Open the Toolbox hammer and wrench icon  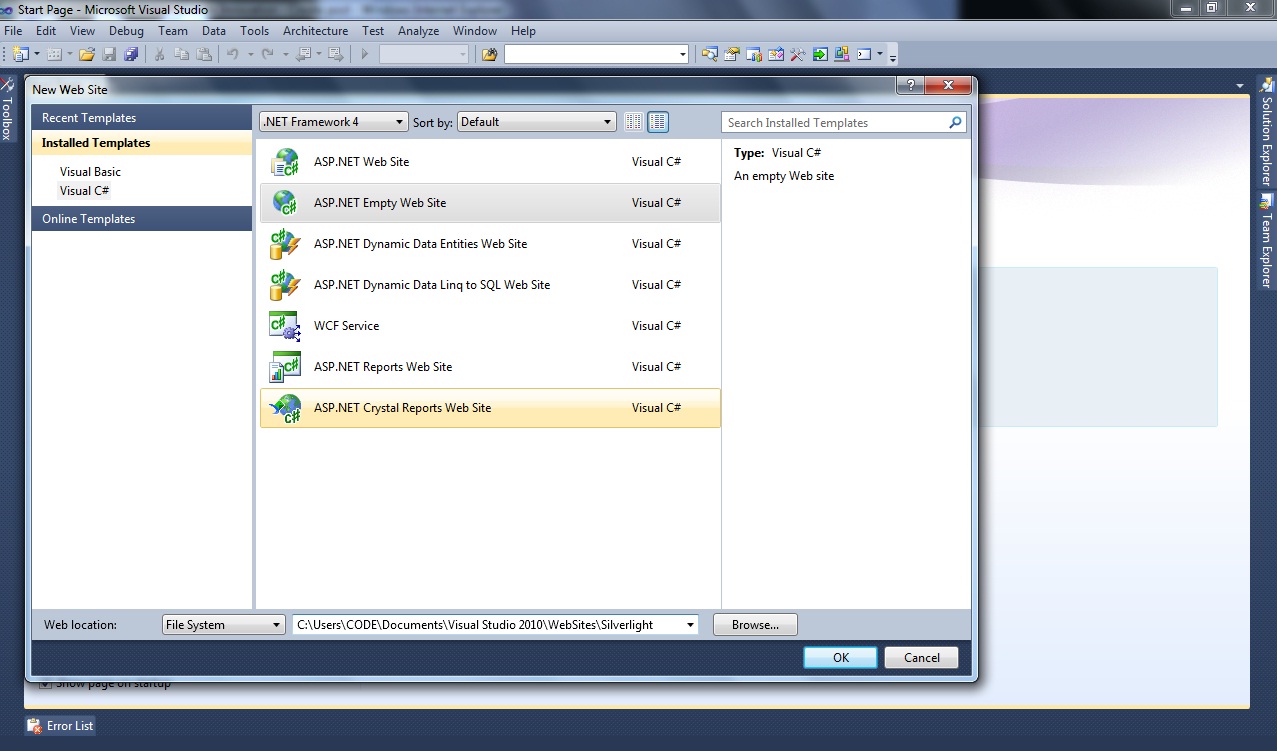(x=797, y=54)
